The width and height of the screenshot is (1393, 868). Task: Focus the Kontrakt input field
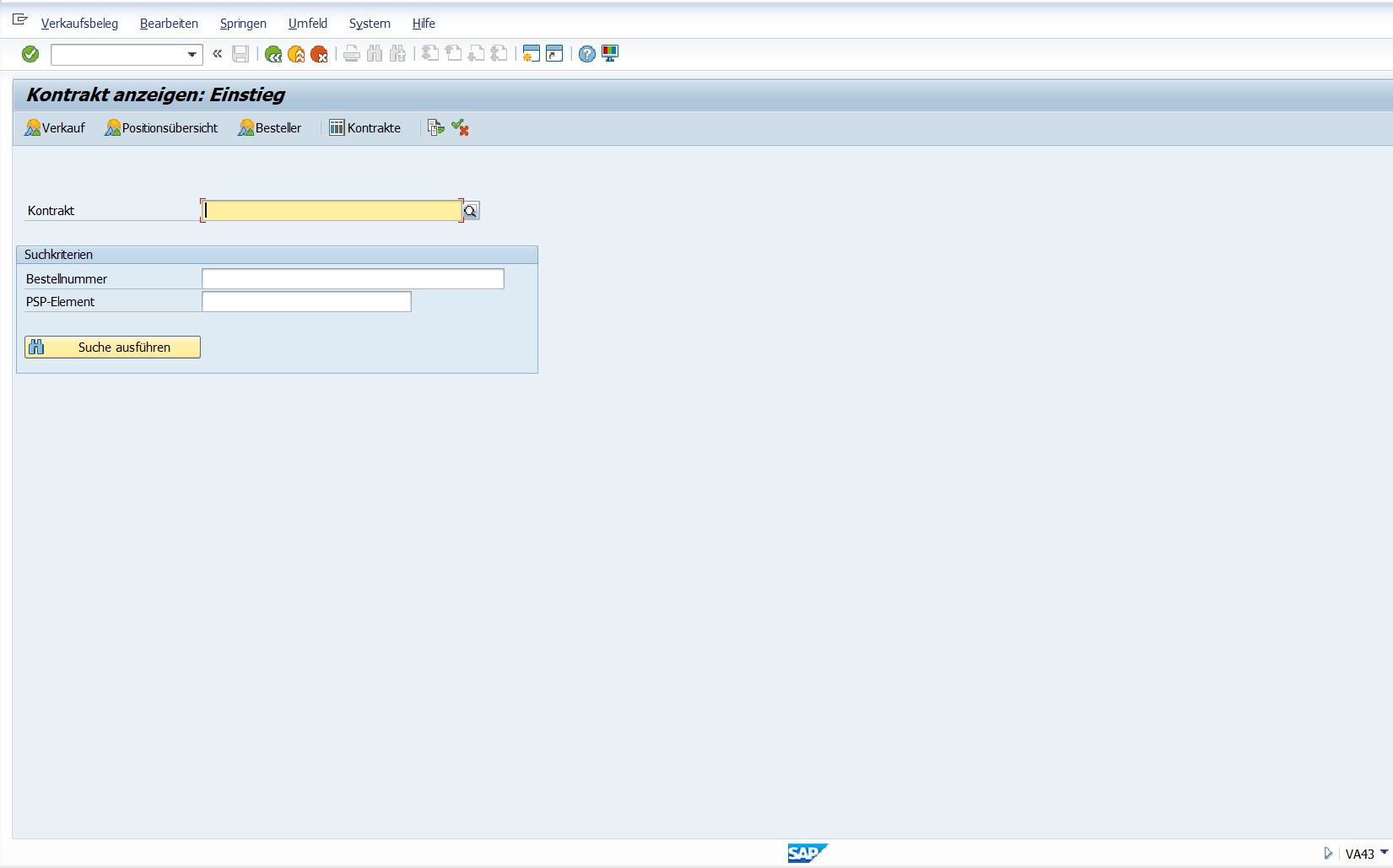point(332,211)
